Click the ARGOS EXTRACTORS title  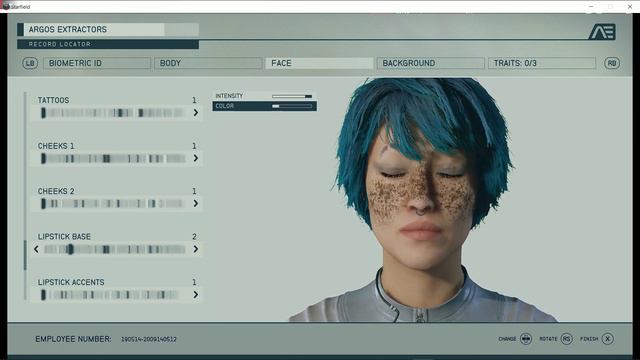coord(68,29)
